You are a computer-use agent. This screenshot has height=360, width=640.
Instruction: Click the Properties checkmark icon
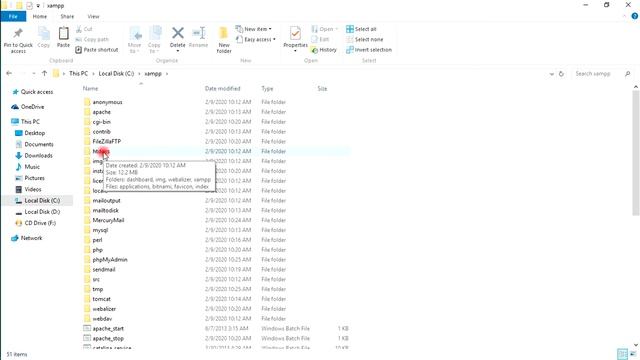point(295,33)
